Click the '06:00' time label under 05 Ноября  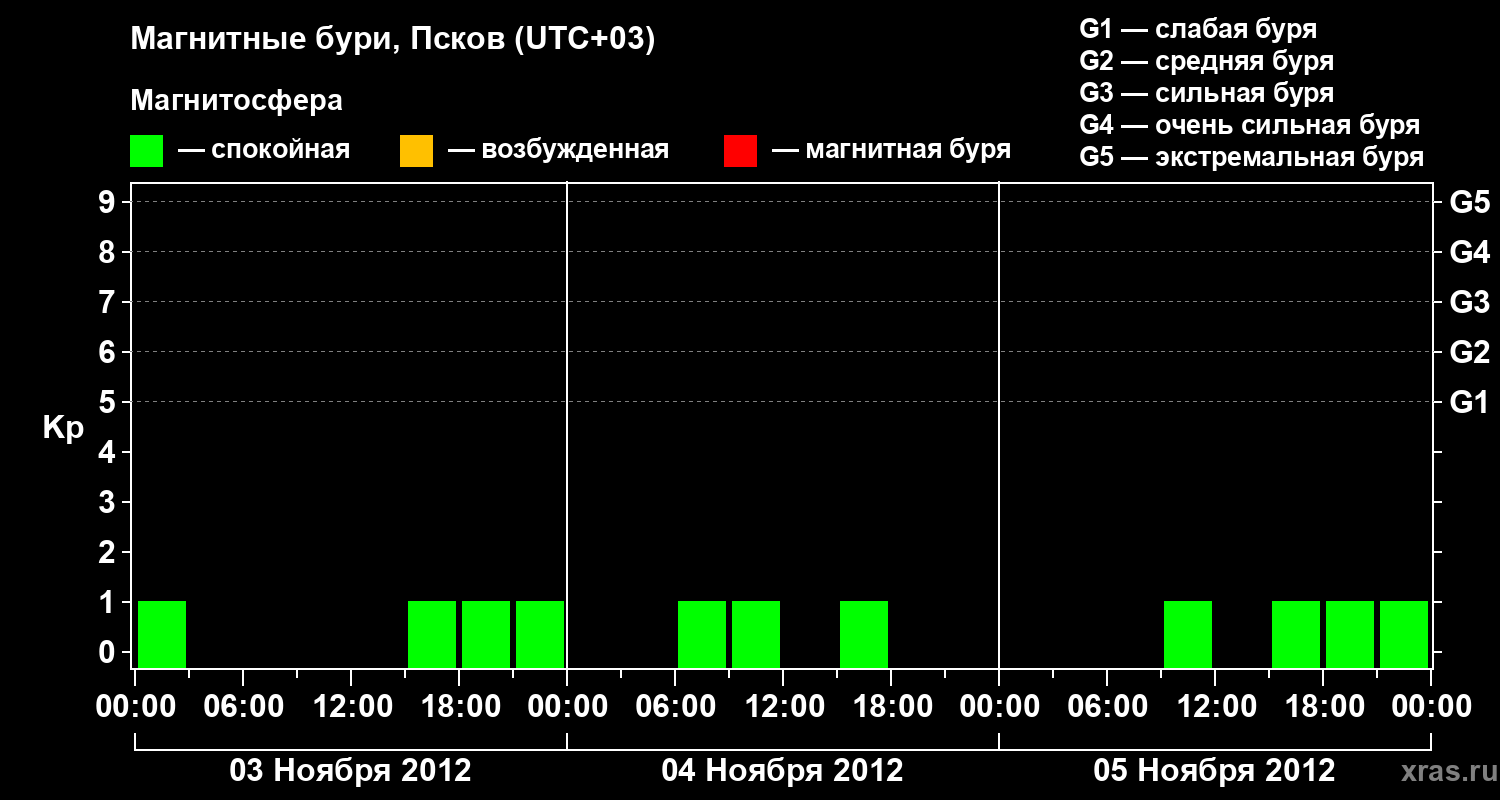coord(1107,707)
